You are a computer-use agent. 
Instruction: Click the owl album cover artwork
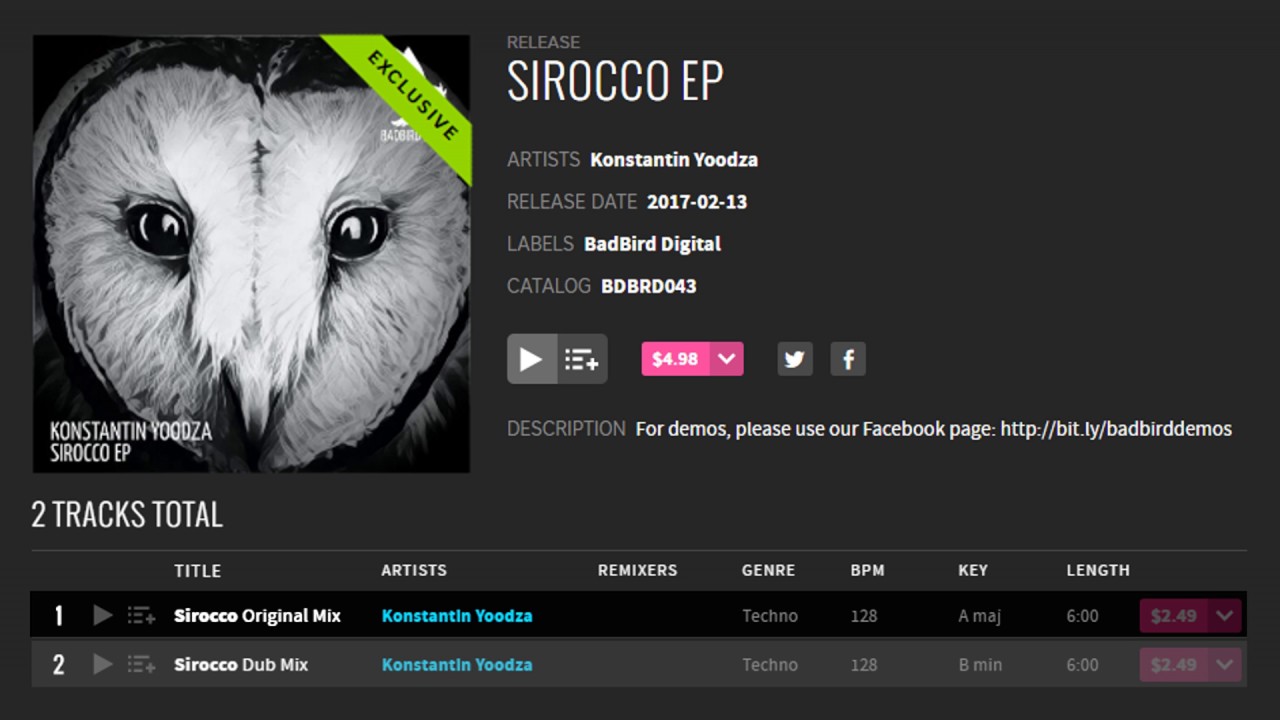[251, 254]
